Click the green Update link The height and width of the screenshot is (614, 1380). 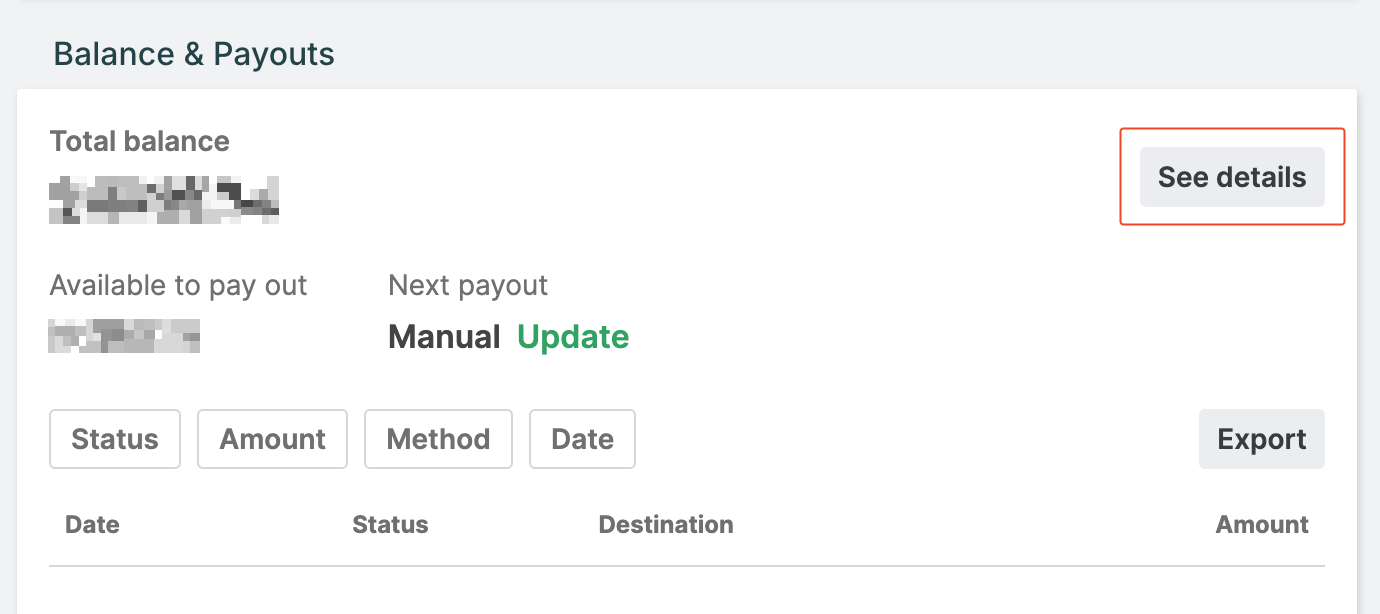tap(573, 337)
